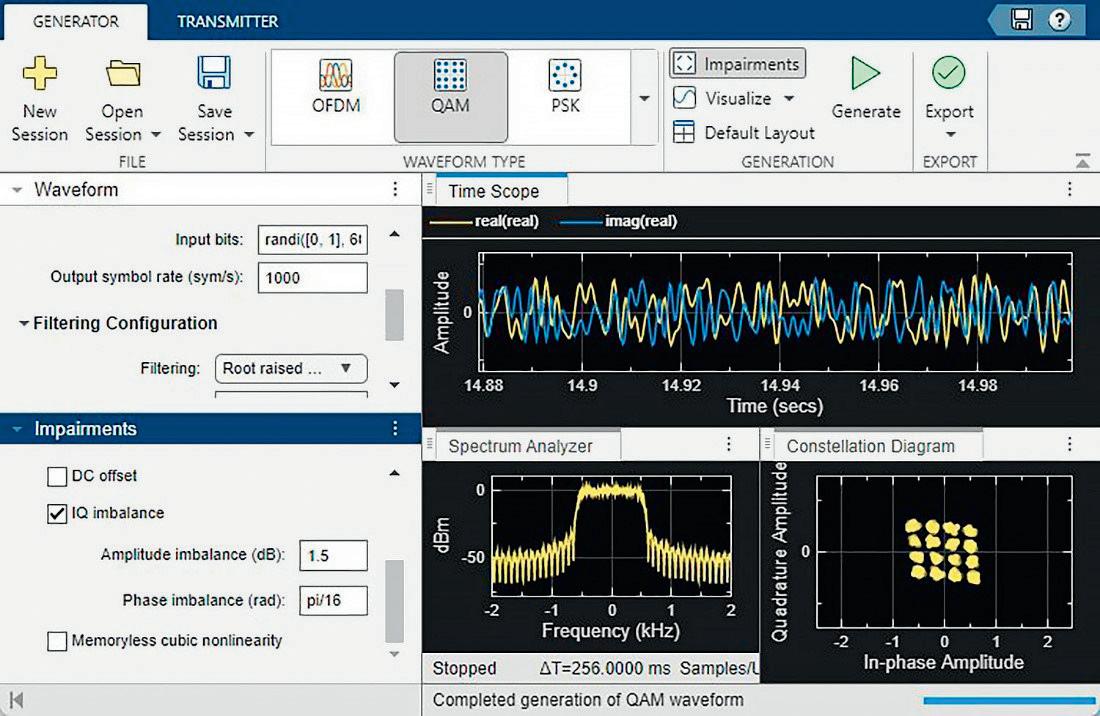Click the collapse side panel icon at bottom left
1100x716 pixels.
click(x=16, y=700)
